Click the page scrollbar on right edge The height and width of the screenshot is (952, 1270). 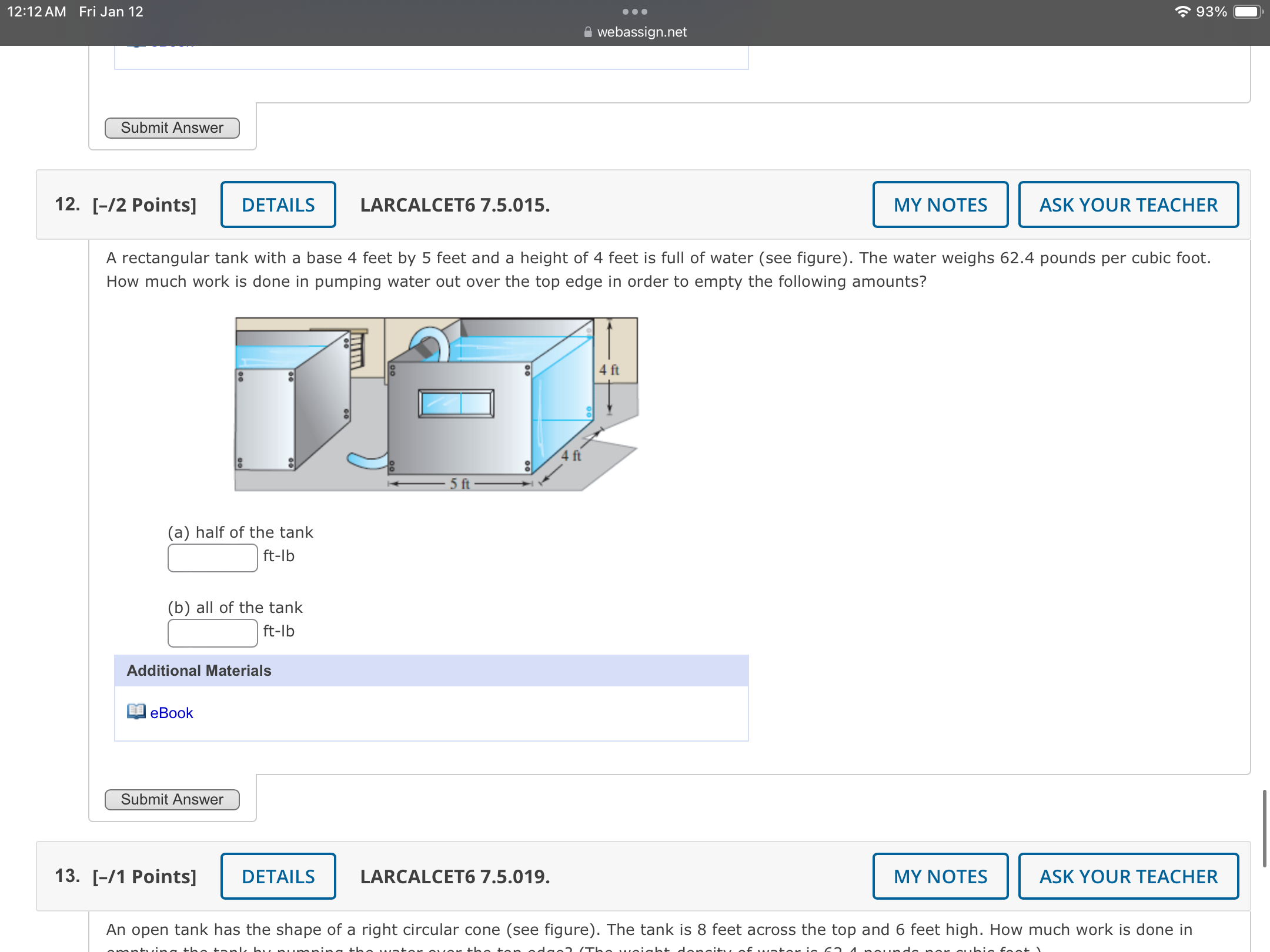[x=1264, y=829]
